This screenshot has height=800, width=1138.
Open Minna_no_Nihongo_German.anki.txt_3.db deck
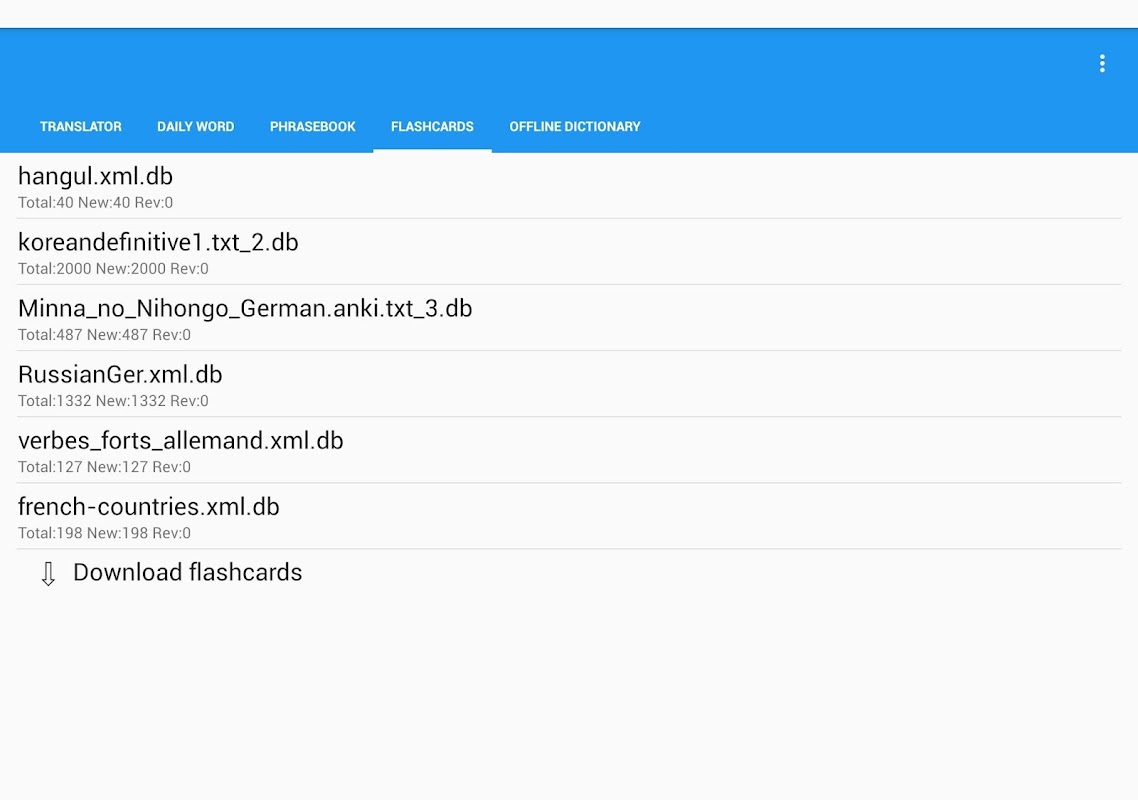(x=569, y=318)
